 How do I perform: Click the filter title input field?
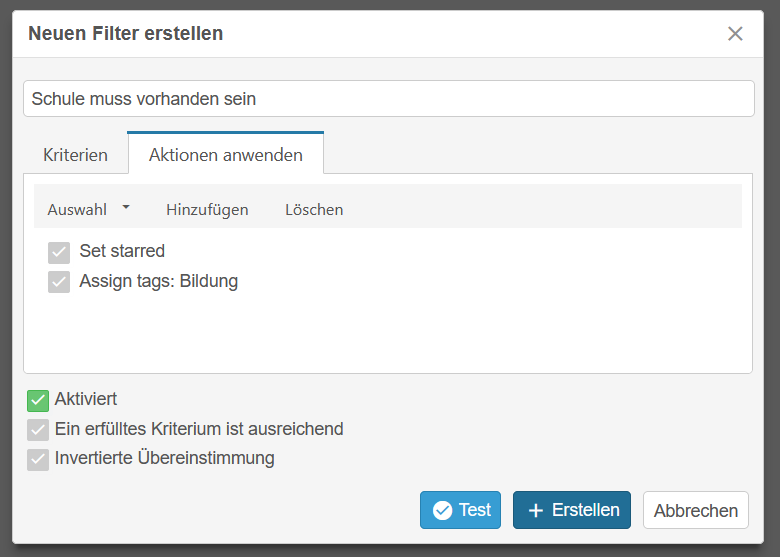tap(389, 98)
